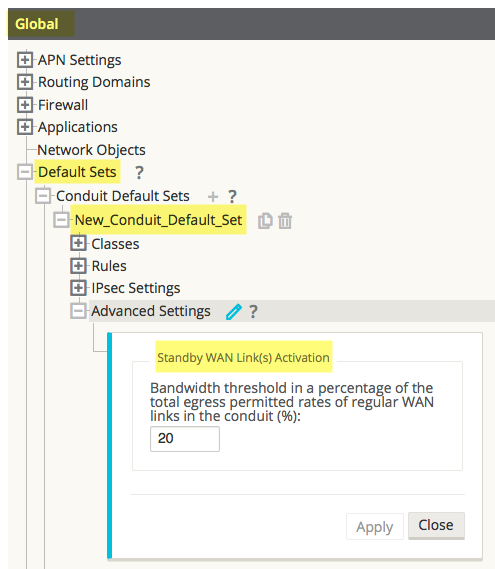Clone New_Conduit_Default_Set with copy icon
The width and height of the screenshot is (495, 569).
pyautogui.click(x=265, y=221)
